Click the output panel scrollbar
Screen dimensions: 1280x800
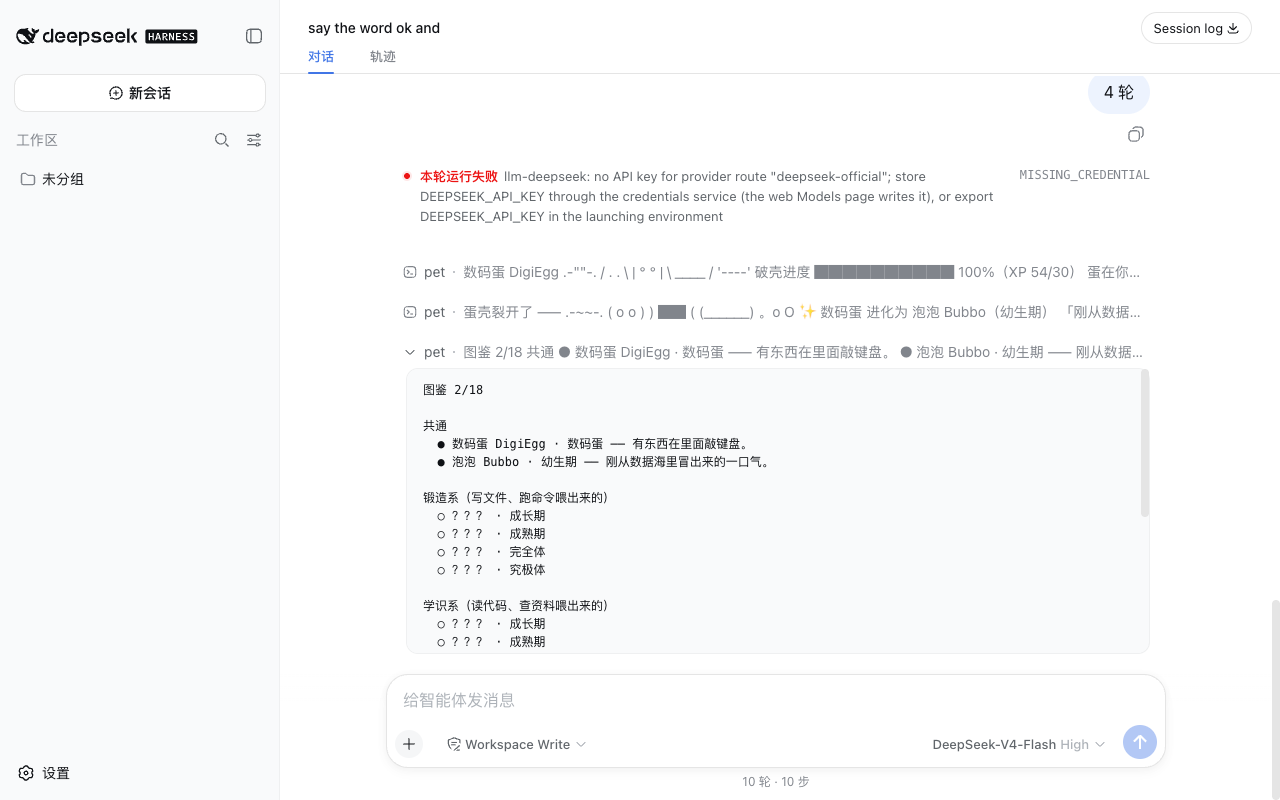[1145, 444]
